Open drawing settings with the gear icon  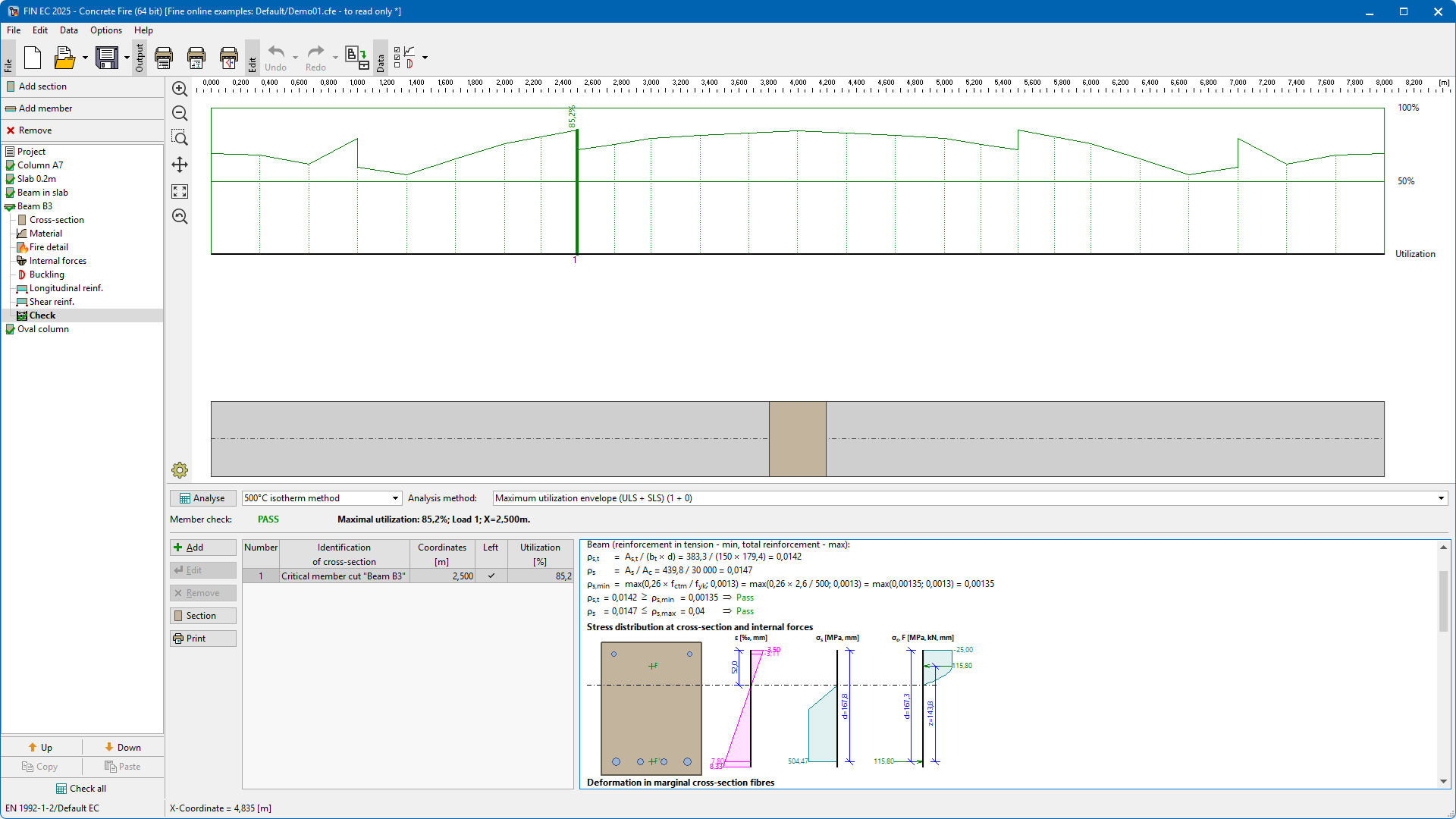pos(180,470)
